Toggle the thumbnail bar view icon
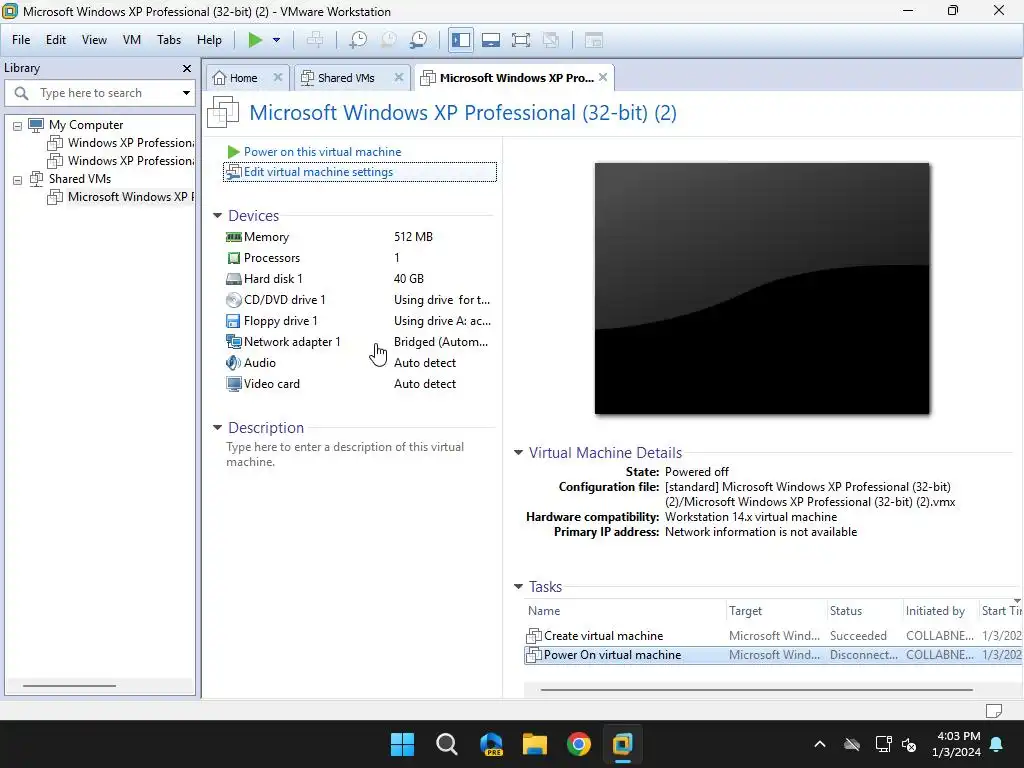 click(x=490, y=40)
